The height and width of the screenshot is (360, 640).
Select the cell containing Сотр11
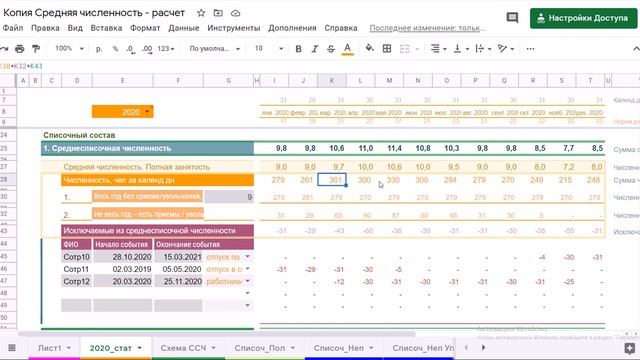(76, 269)
